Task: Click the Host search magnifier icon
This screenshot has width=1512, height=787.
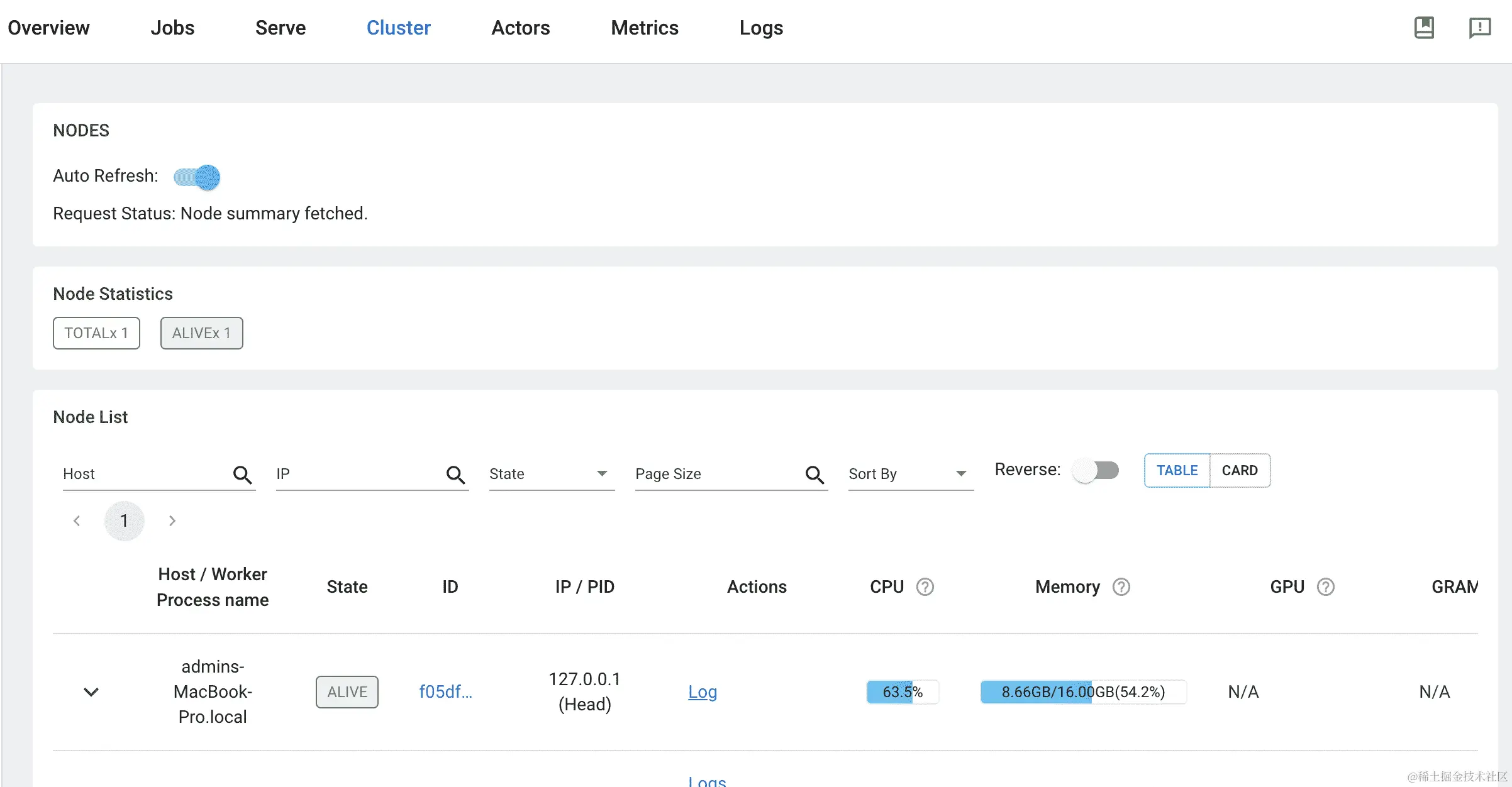Action: coord(242,475)
